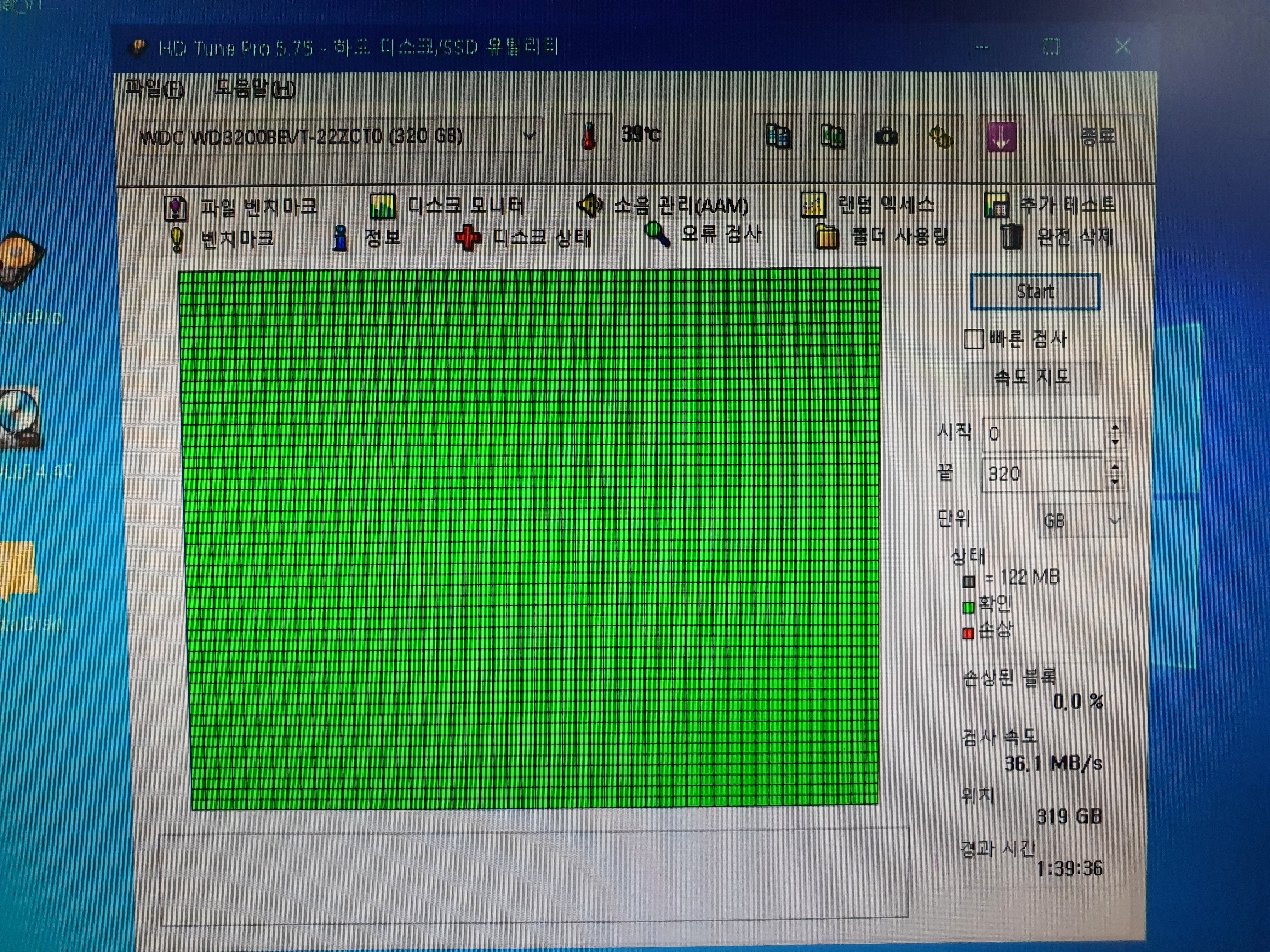The width and height of the screenshot is (1270, 952).
Task: Increase the 시작 start value spinner
Action: [1115, 428]
